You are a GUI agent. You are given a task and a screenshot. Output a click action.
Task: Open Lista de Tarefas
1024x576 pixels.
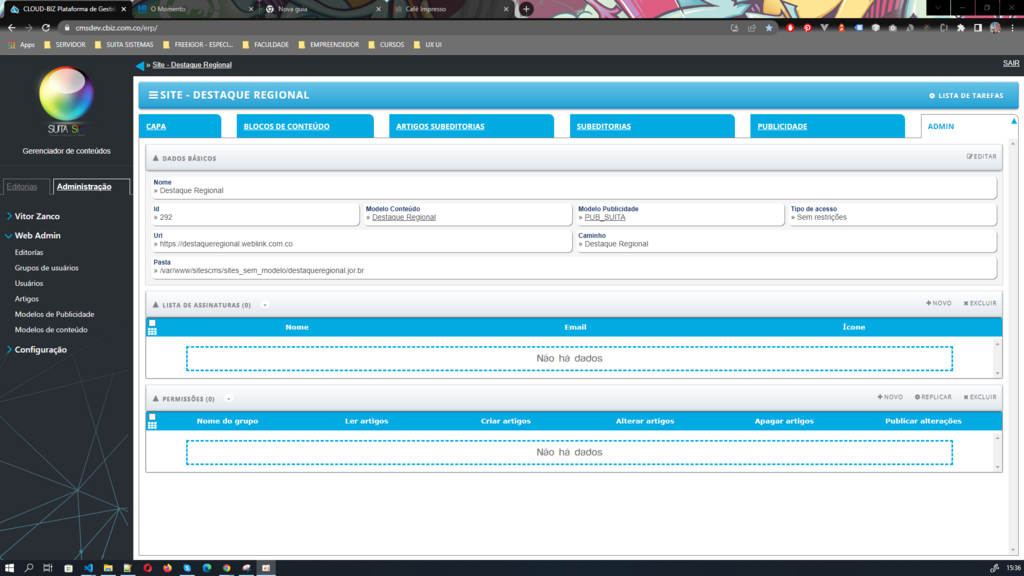point(966,96)
